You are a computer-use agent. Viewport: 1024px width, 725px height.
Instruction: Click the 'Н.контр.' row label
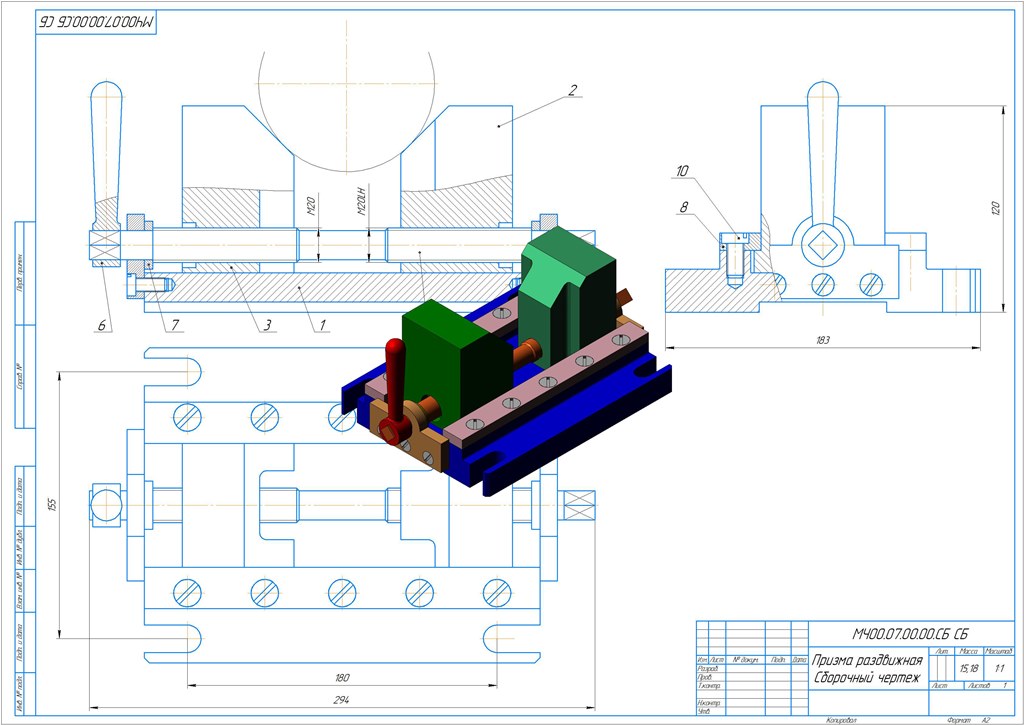[x=709, y=703]
